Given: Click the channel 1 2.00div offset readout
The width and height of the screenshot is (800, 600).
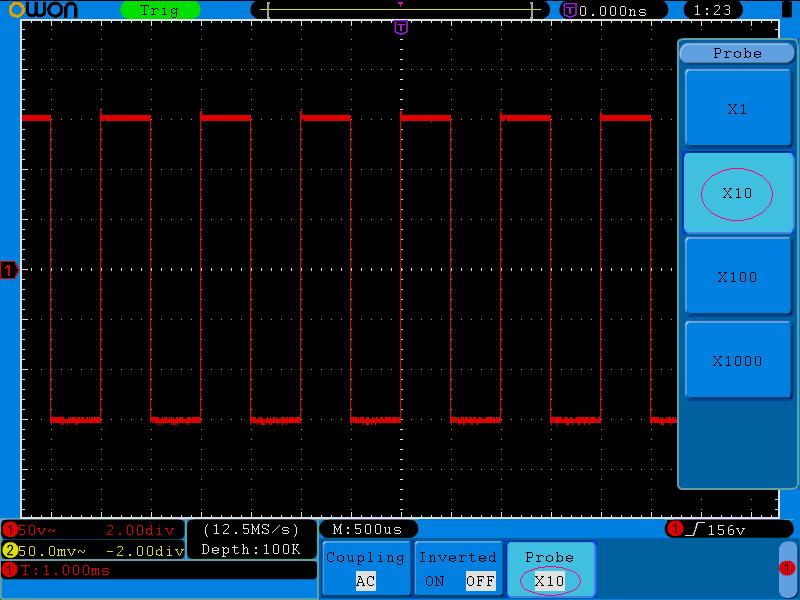Looking at the screenshot, I should [x=140, y=530].
